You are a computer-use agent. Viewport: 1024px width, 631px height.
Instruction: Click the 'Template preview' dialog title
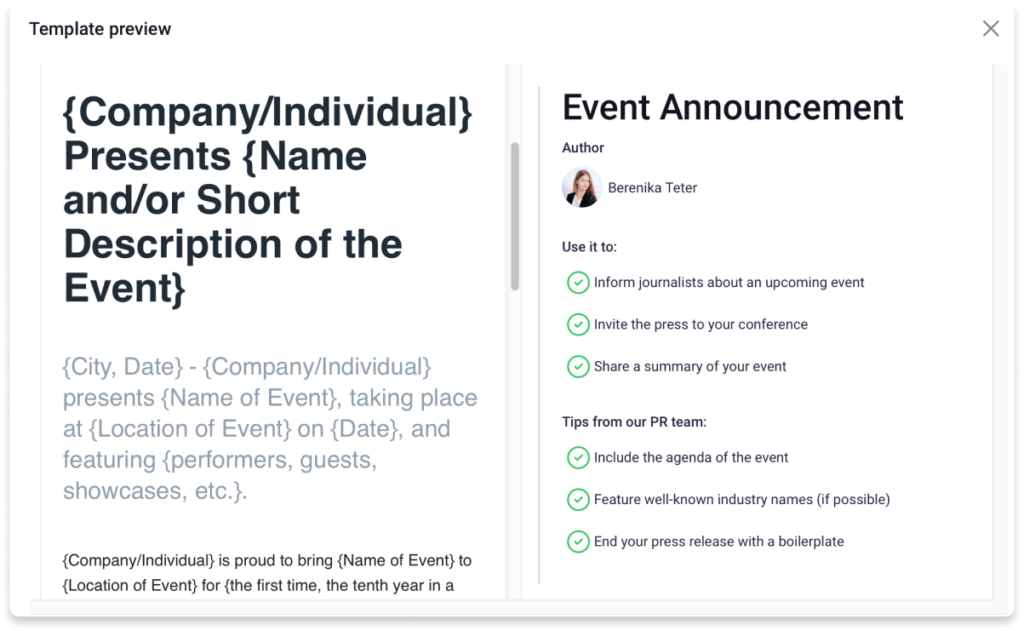(x=100, y=29)
